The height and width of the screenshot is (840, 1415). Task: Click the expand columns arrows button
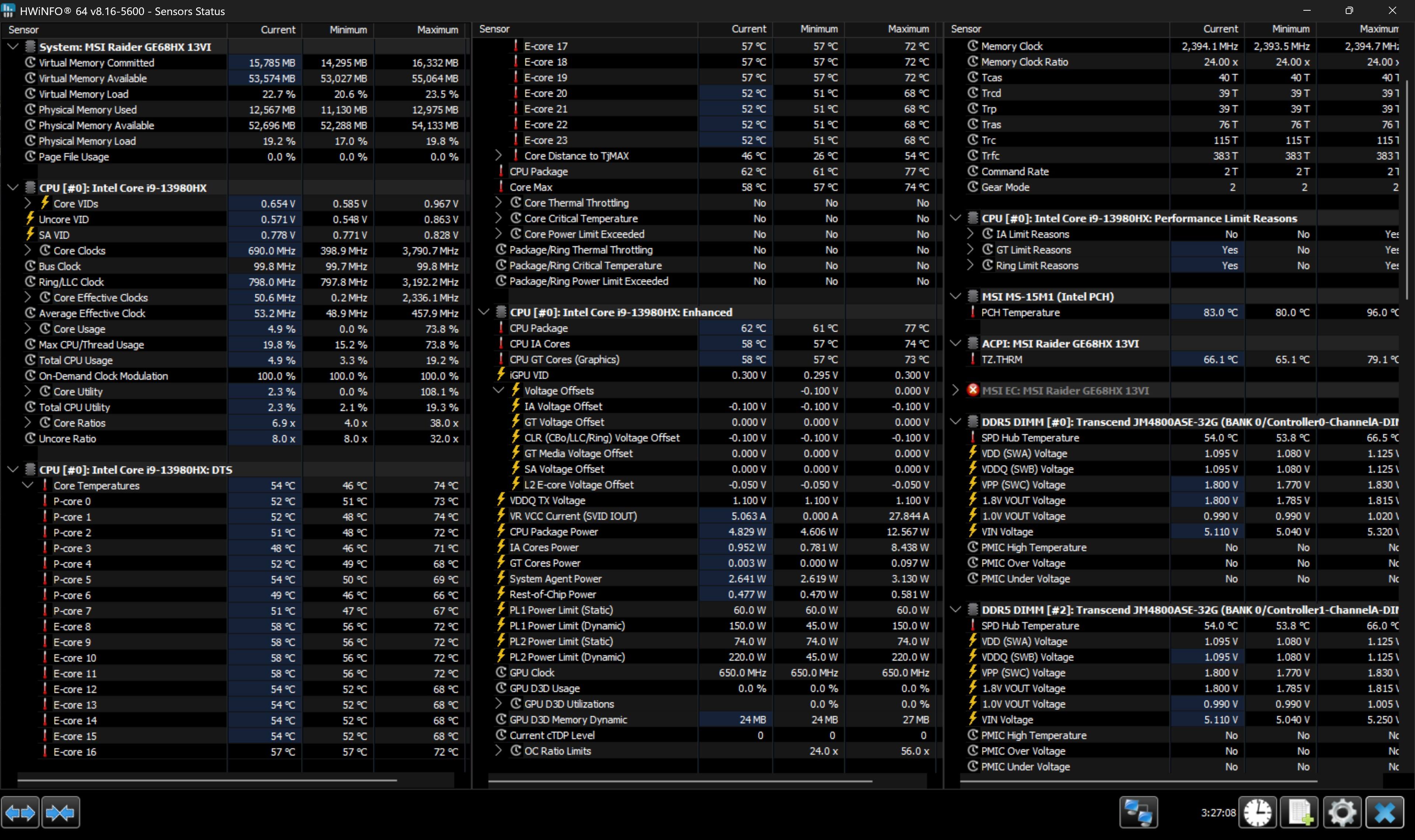point(20,813)
